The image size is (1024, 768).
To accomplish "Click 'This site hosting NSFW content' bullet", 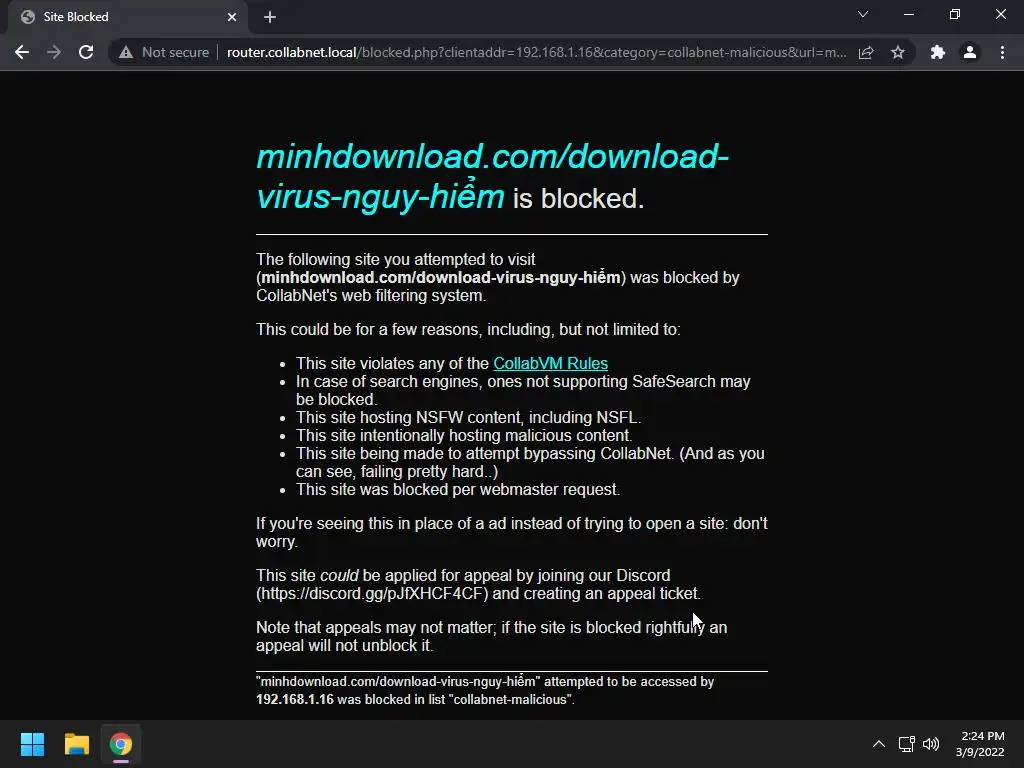I will [x=468, y=417].
